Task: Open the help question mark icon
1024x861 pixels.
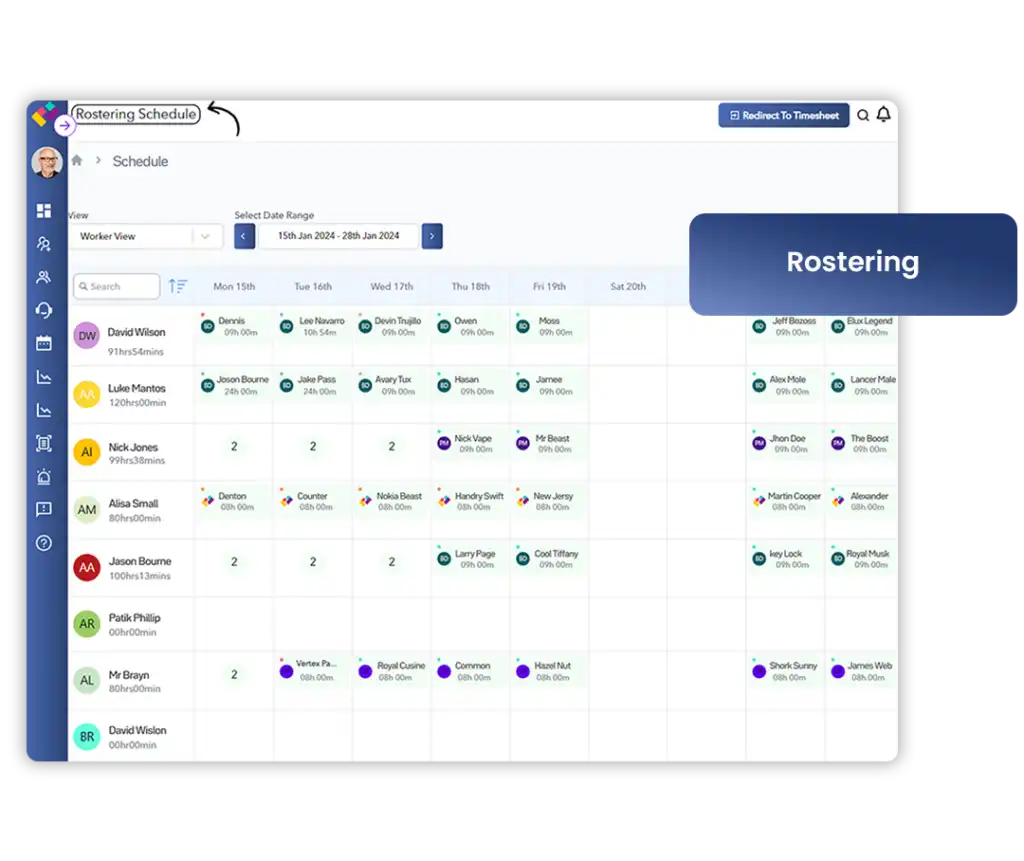Action: (x=44, y=543)
